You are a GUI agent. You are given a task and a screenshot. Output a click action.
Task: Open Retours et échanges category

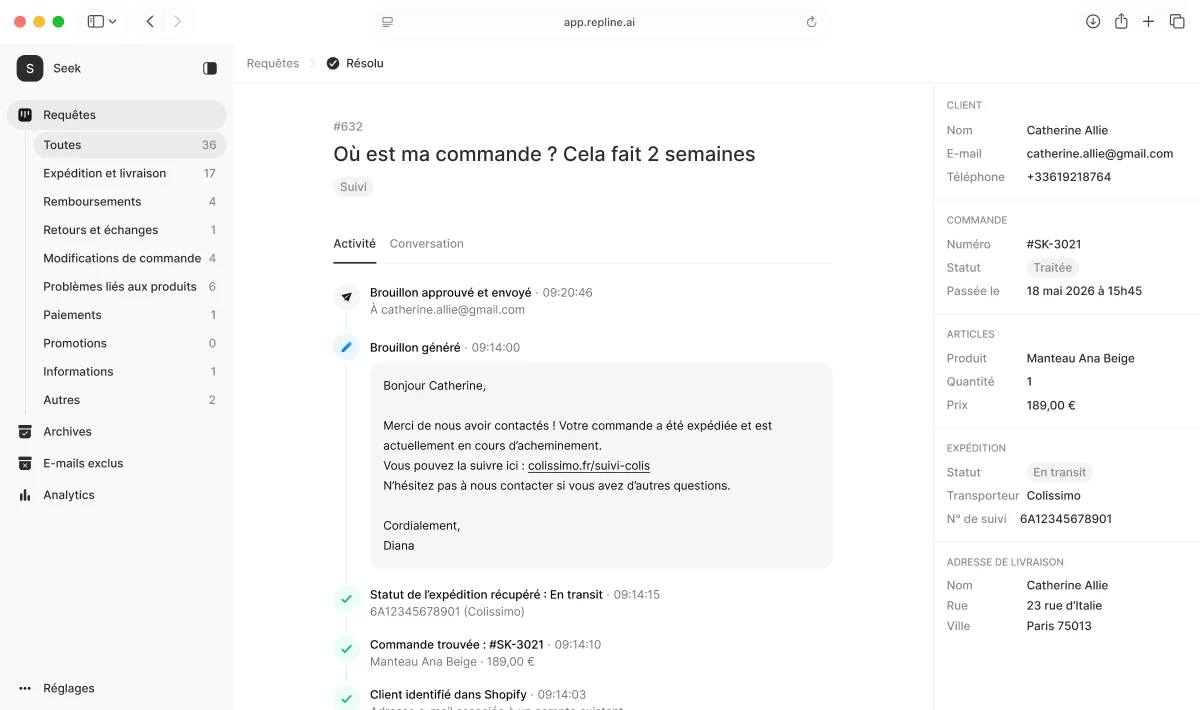(130, 230)
